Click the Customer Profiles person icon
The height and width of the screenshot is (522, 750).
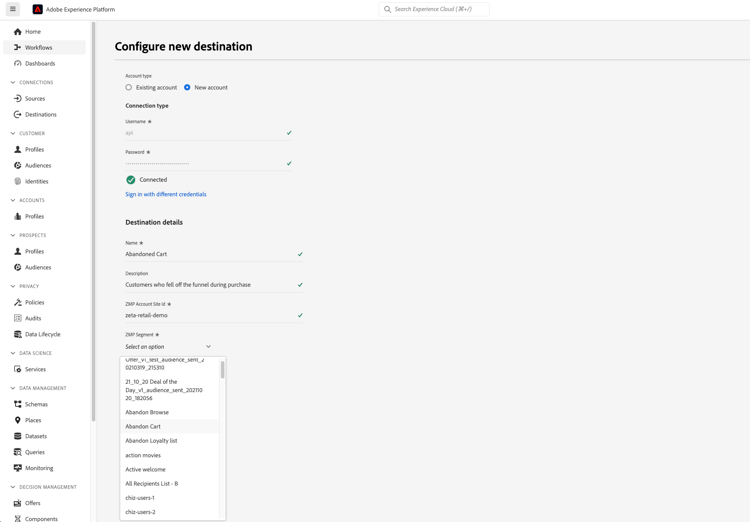pyautogui.click(x=18, y=149)
